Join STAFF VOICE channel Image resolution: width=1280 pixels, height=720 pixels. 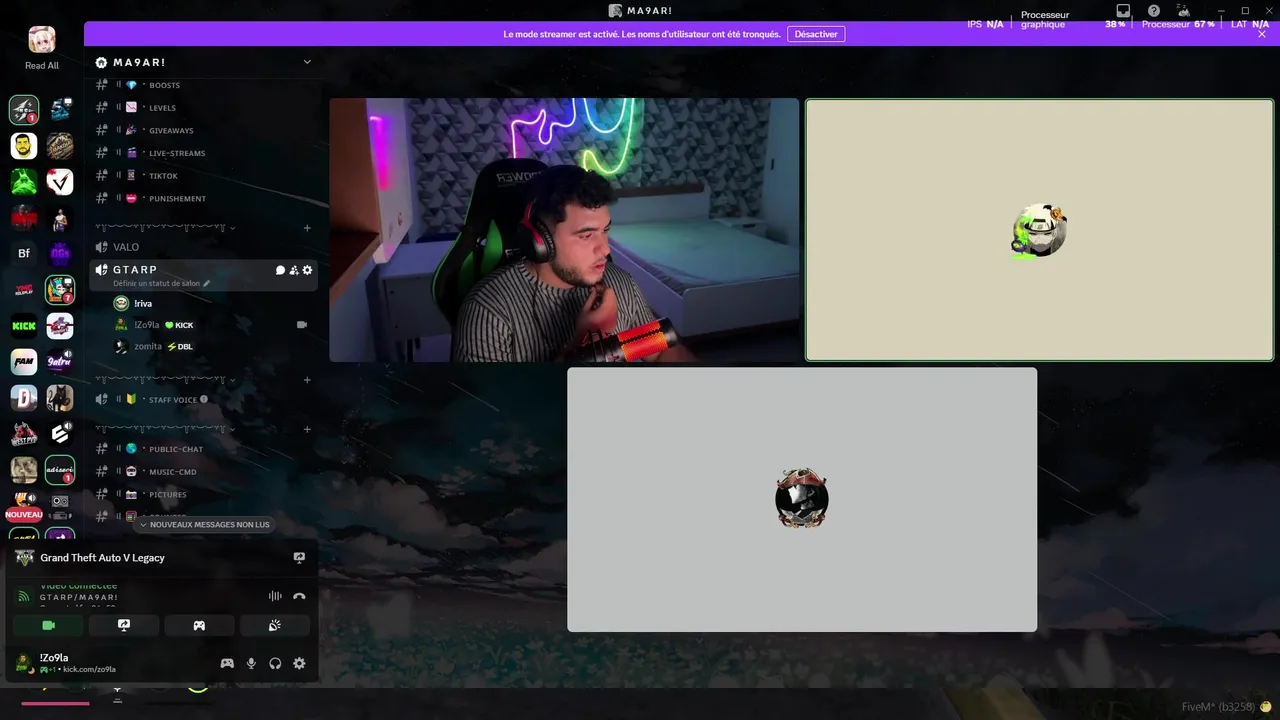pos(204,400)
